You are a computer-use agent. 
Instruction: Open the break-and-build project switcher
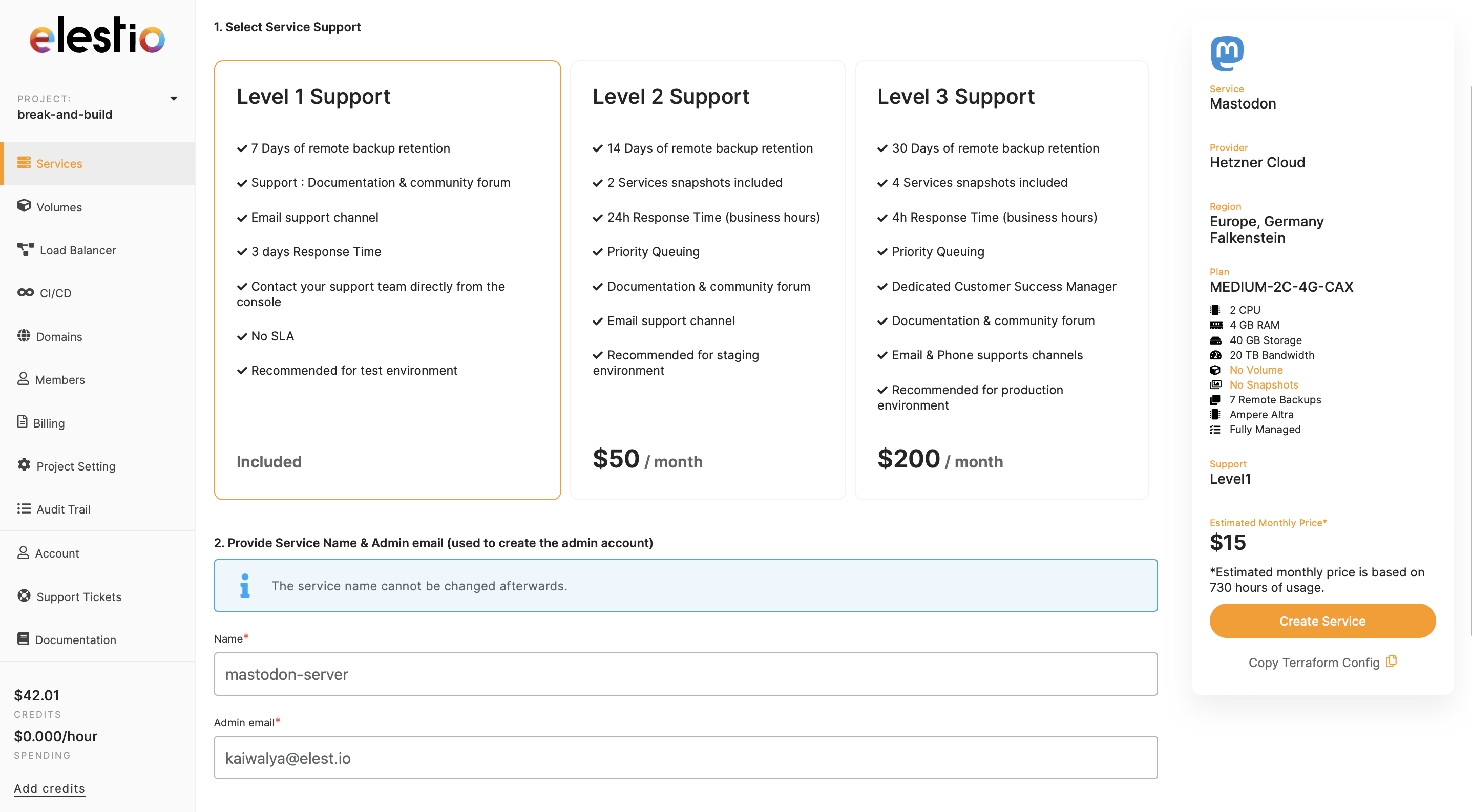[65, 114]
